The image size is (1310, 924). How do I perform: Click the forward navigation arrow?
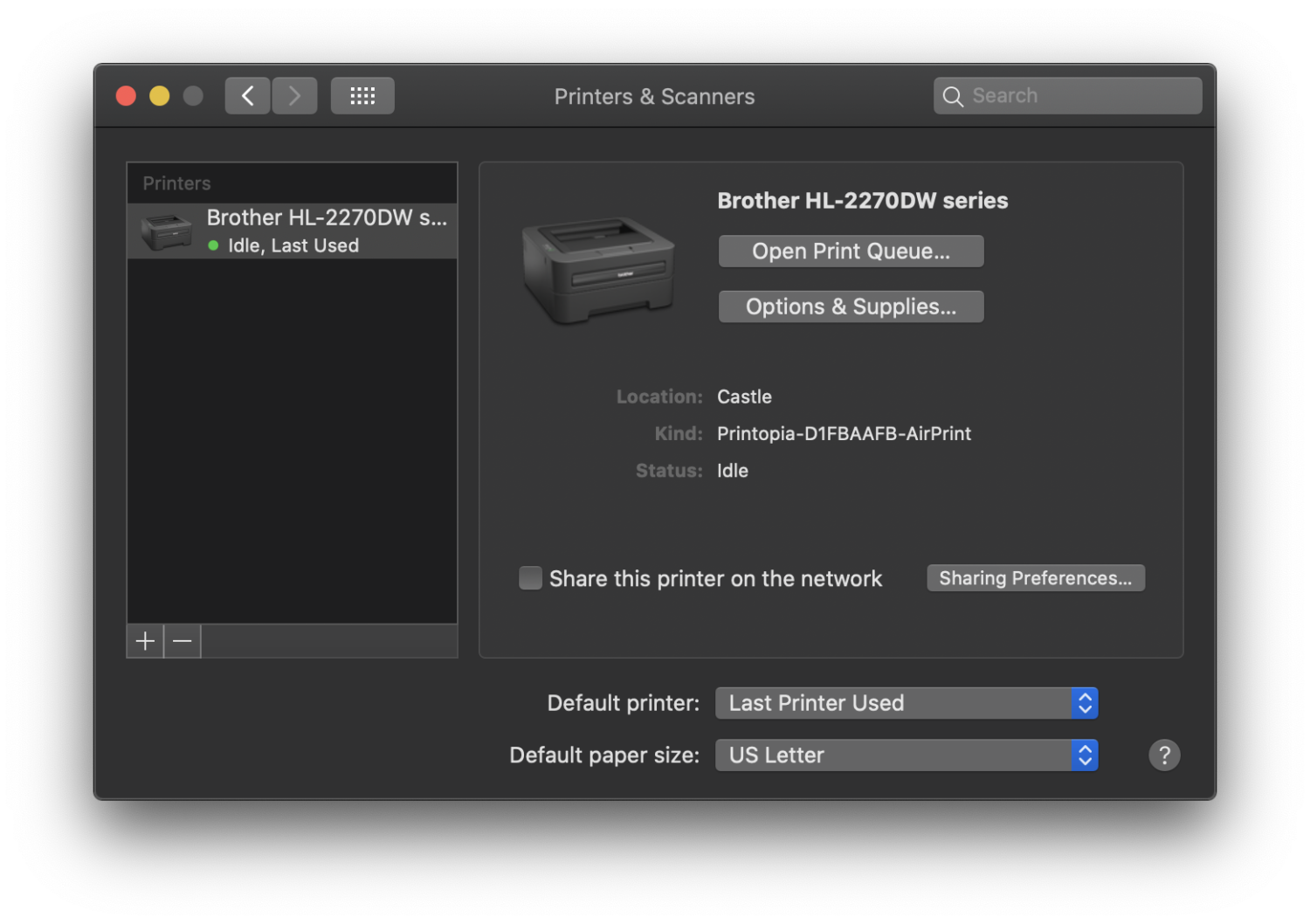[294, 95]
